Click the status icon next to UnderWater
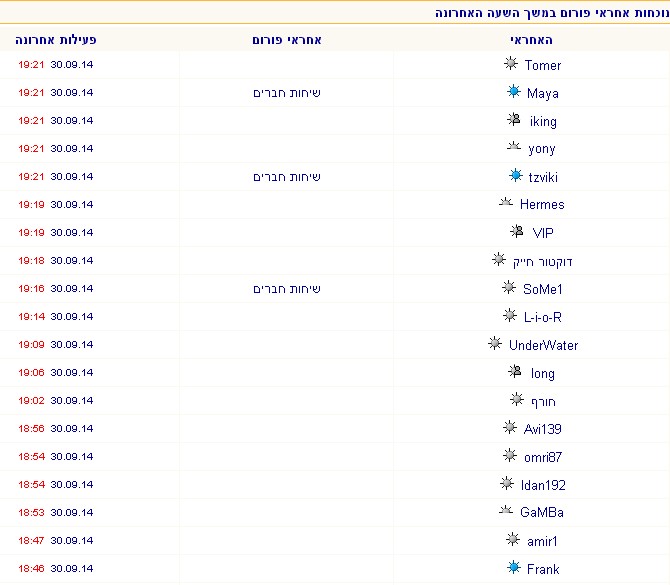Image resolution: width=670 pixels, height=585 pixels. click(494, 344)
